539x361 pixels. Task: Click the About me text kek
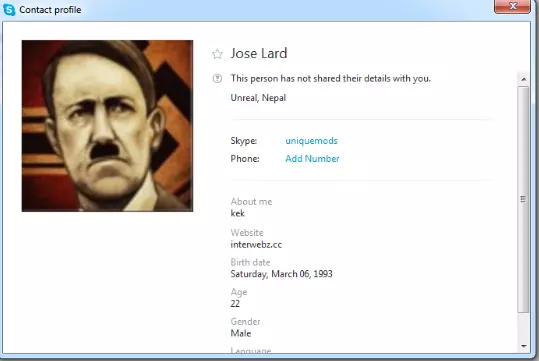238,214
